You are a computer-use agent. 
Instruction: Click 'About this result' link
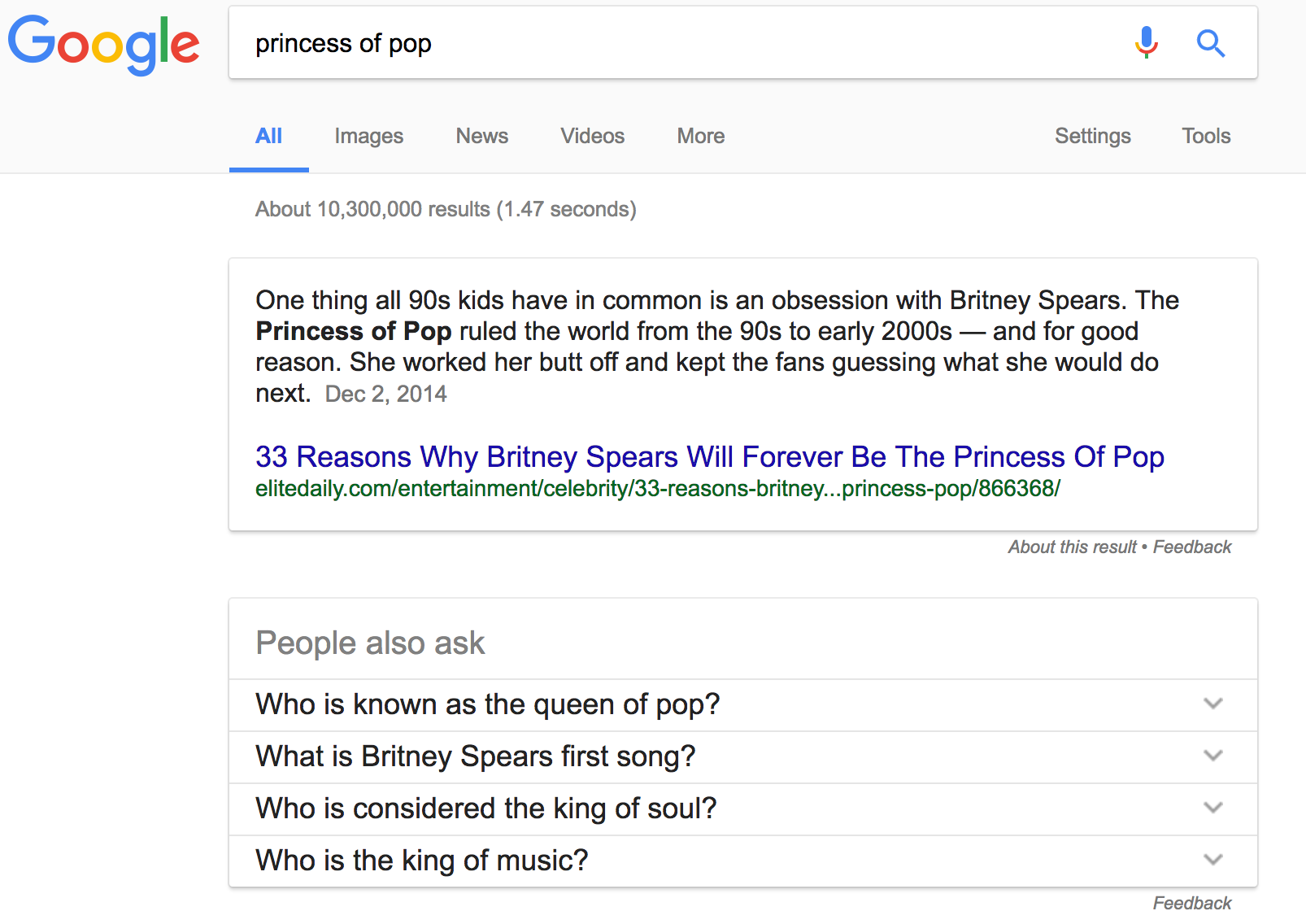pyautogui.click(x=1072, y=547)
